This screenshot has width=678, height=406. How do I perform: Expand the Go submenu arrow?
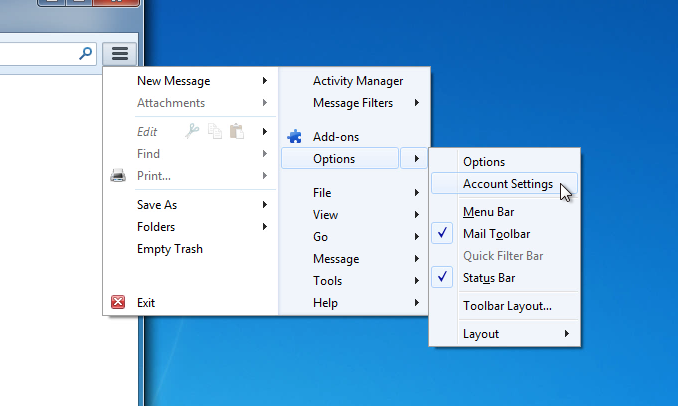[x=416, y=237]
